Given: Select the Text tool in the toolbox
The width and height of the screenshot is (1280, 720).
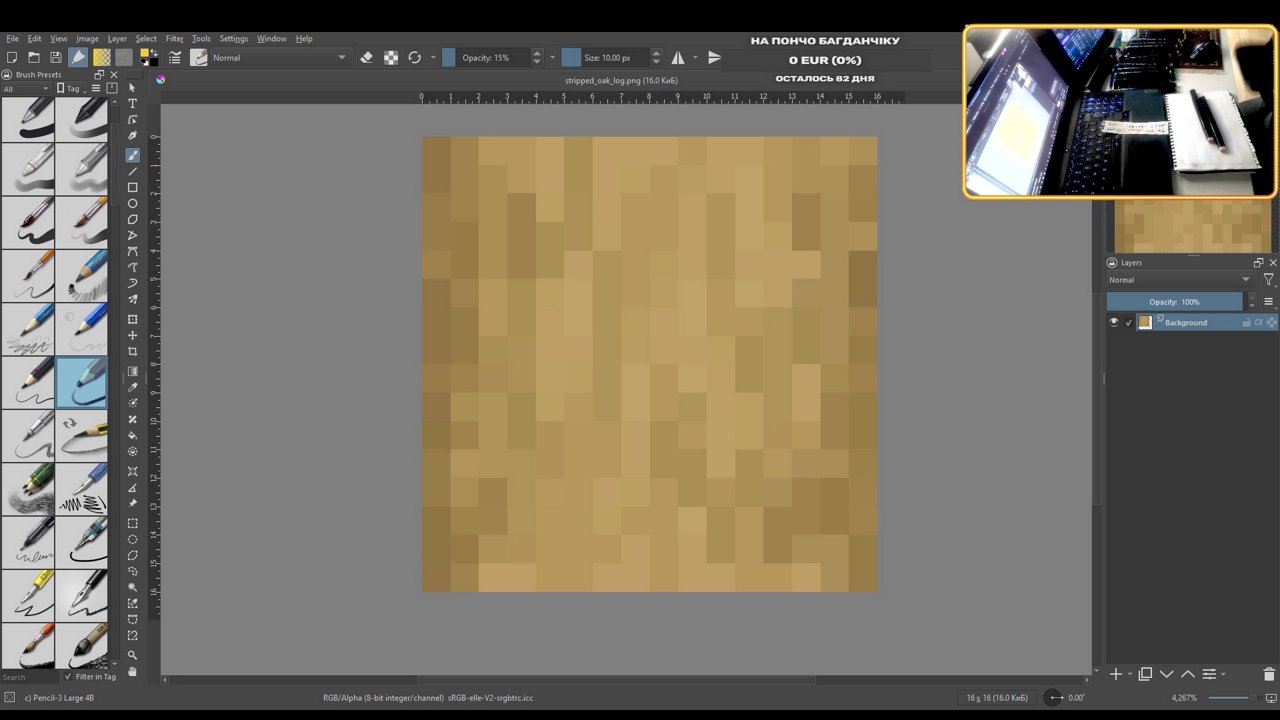Looking at the screenshot, I should pyautogui.click(x=132, y=103).
